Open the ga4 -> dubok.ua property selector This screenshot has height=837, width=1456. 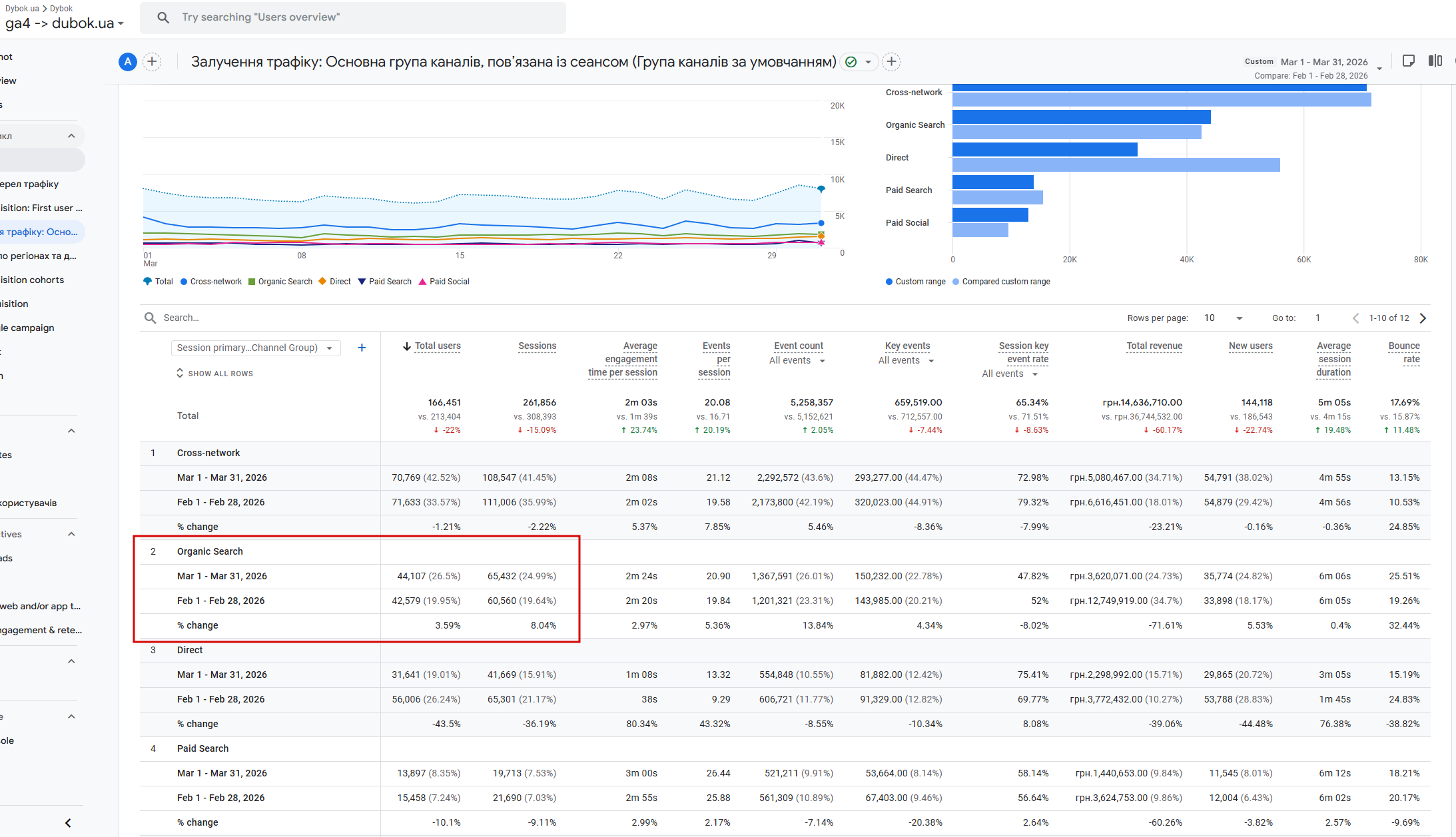point(65,23)
